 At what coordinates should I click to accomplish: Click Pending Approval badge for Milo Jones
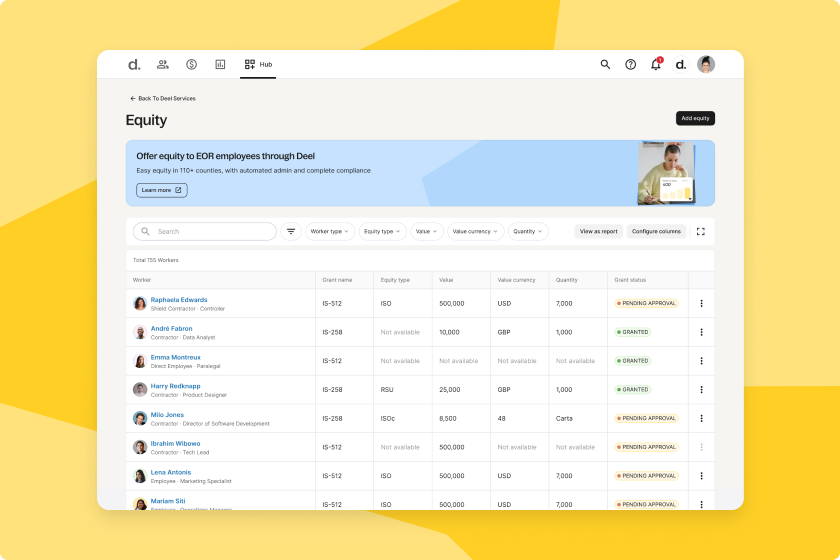pyautogui.click(x=647, y=419)
